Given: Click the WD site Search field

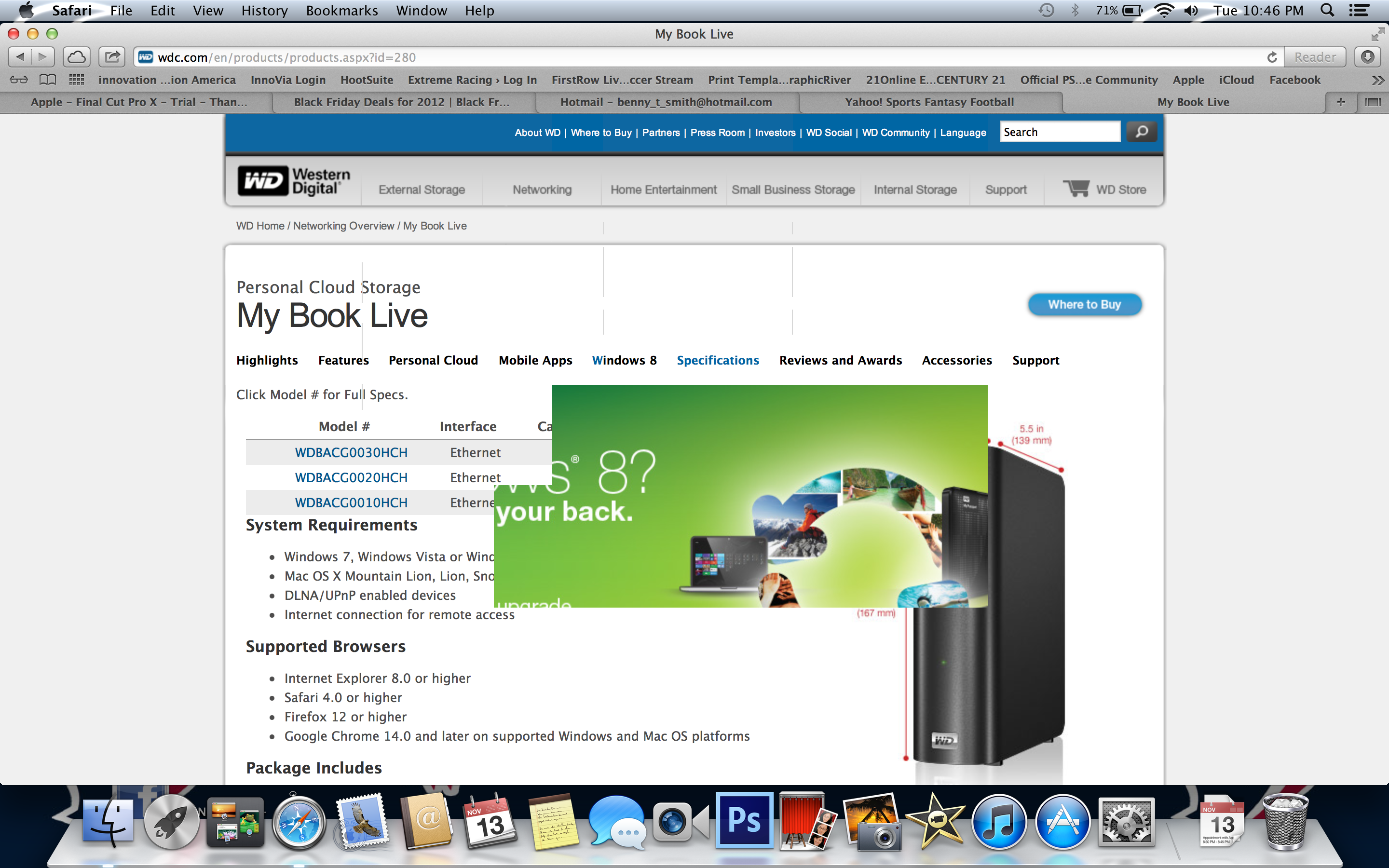Looking at the screenshot, I should point(1060,132).
